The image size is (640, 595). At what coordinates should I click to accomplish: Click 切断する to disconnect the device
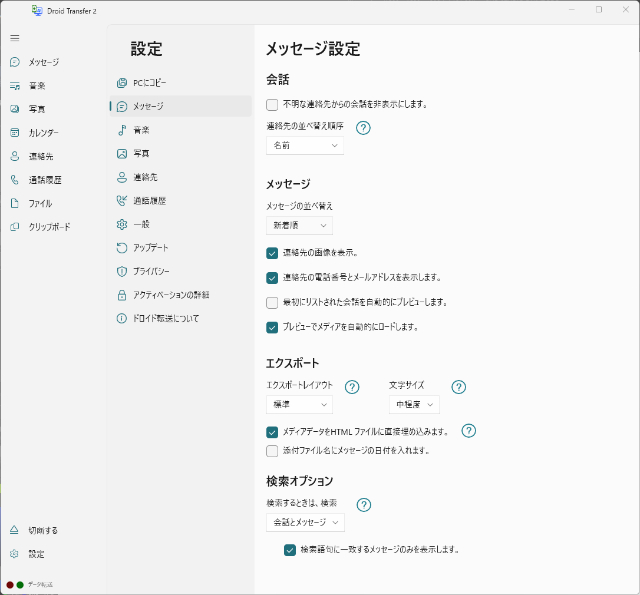pyautogui.click(x=43, y=530)
